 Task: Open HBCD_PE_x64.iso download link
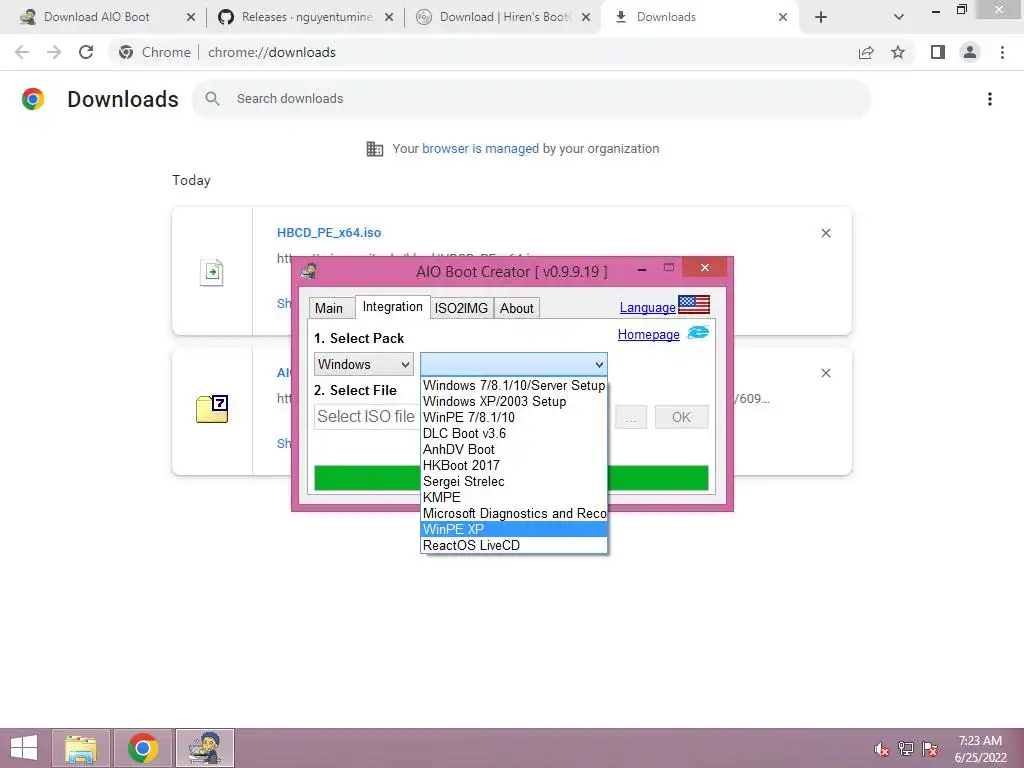[328, 232]
